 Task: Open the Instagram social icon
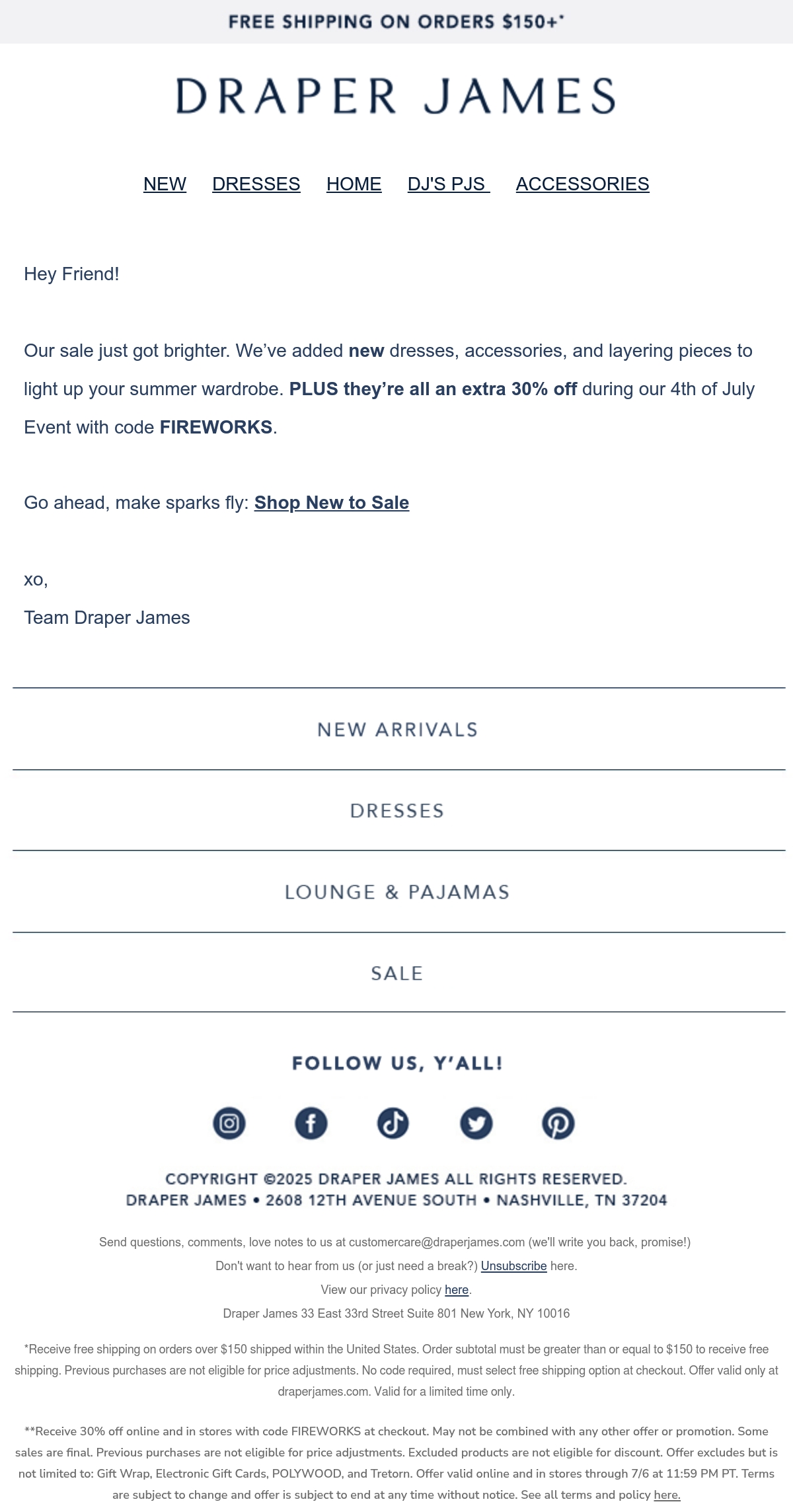229,1123
